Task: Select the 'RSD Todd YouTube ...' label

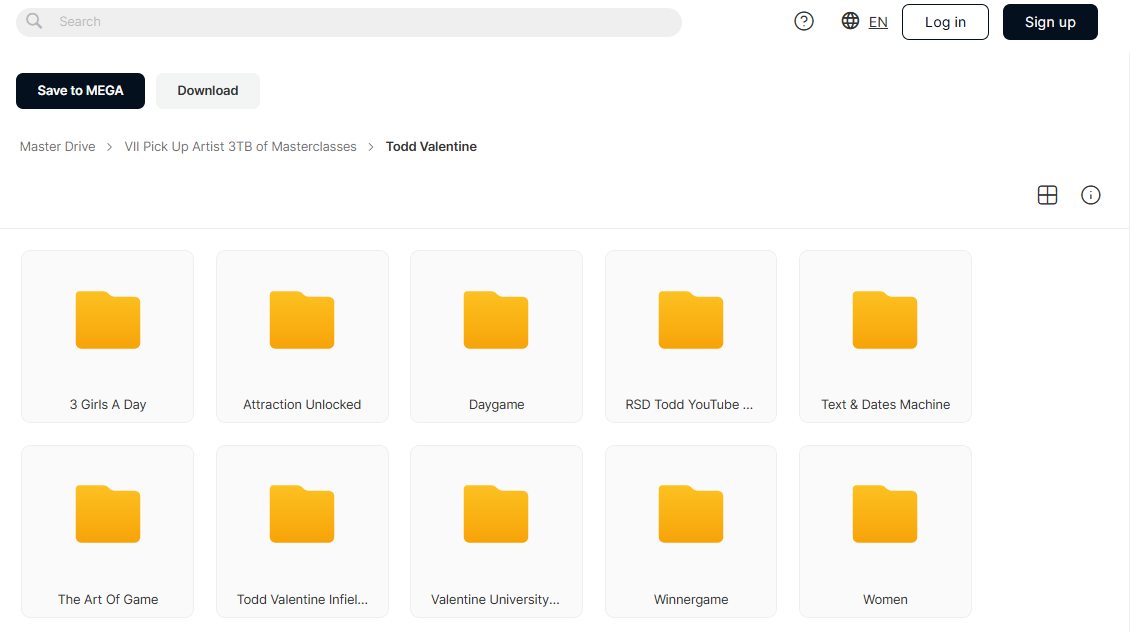Action: tap(689, 404)
